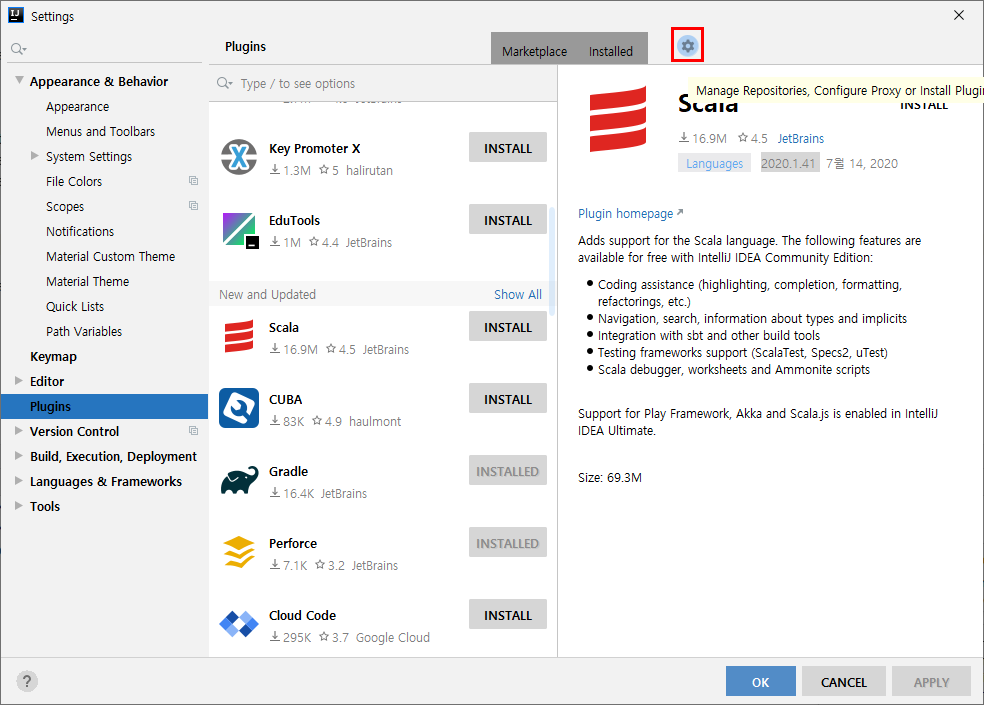
Task: Click the CUBA plugin logo
Action: point(239,408)
